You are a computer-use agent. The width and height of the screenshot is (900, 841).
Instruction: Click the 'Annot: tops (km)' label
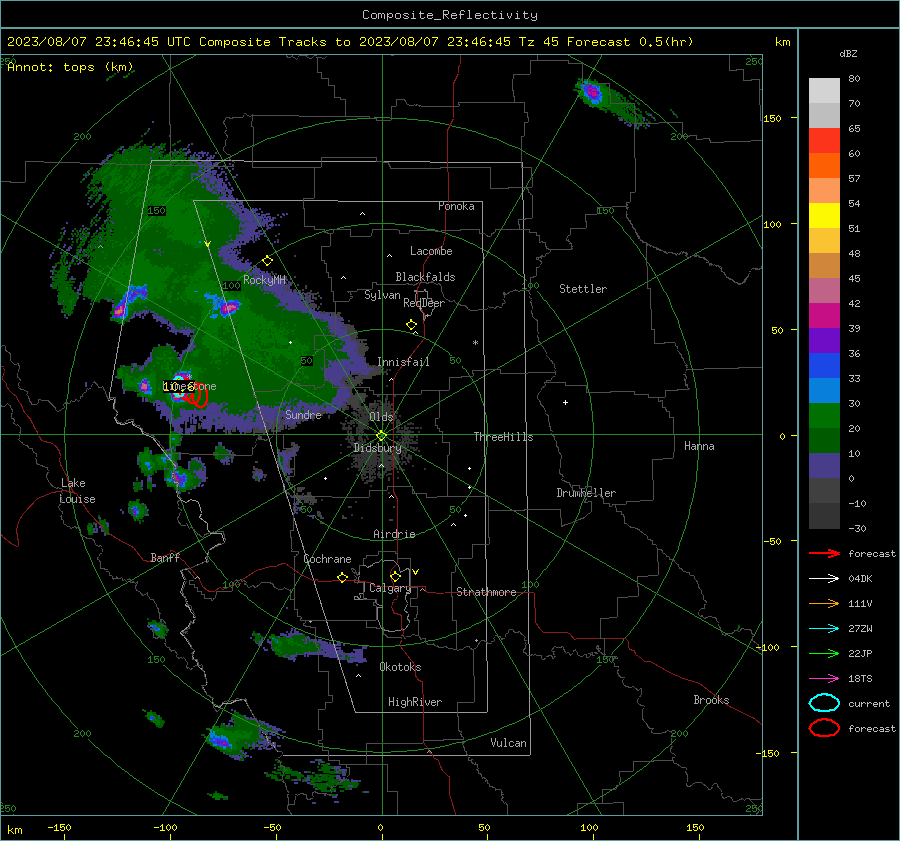(x=70, y=67)
